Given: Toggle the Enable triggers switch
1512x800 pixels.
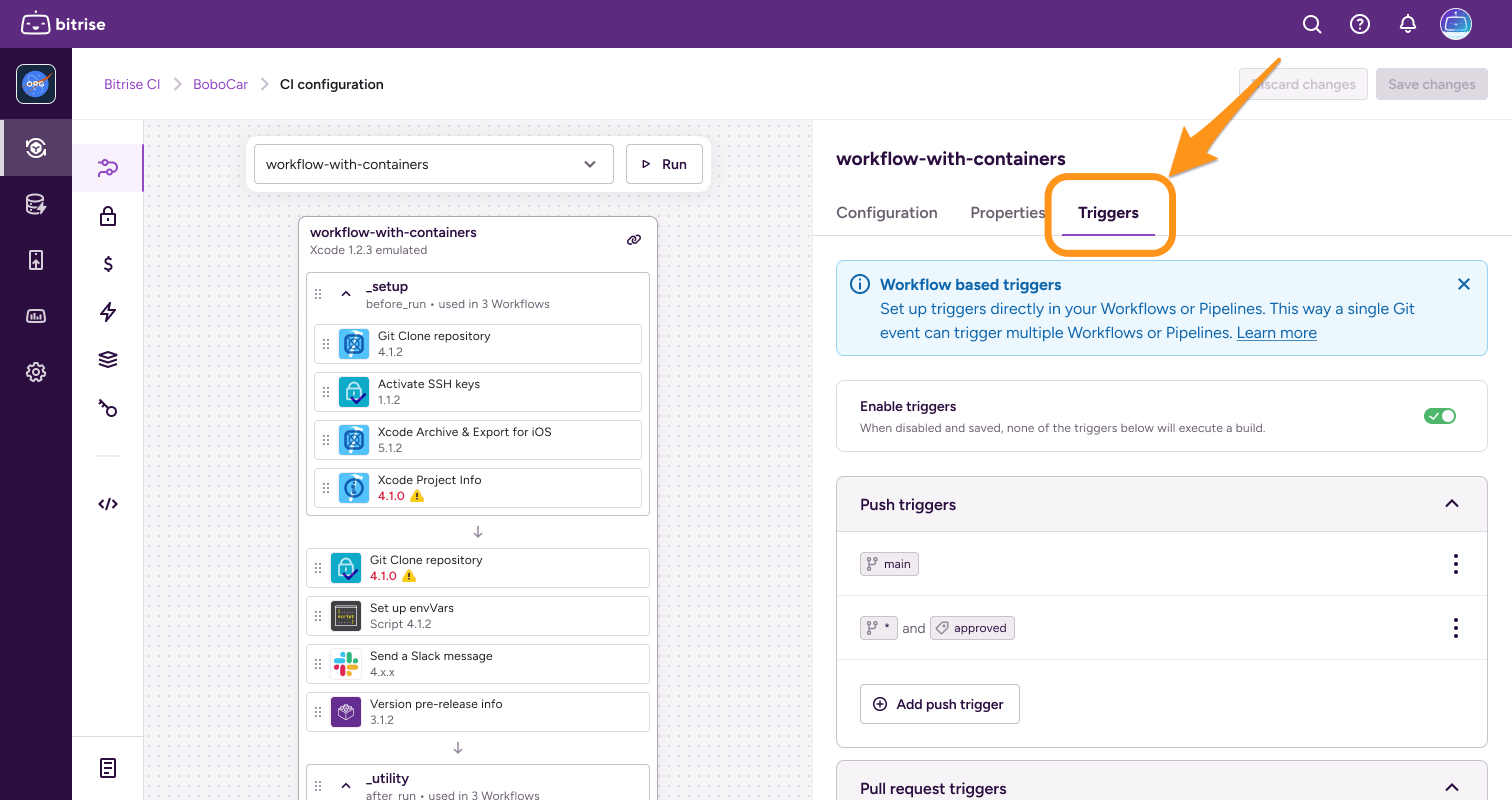Looking at the screenshot, I should click(x=1440, y=416).
